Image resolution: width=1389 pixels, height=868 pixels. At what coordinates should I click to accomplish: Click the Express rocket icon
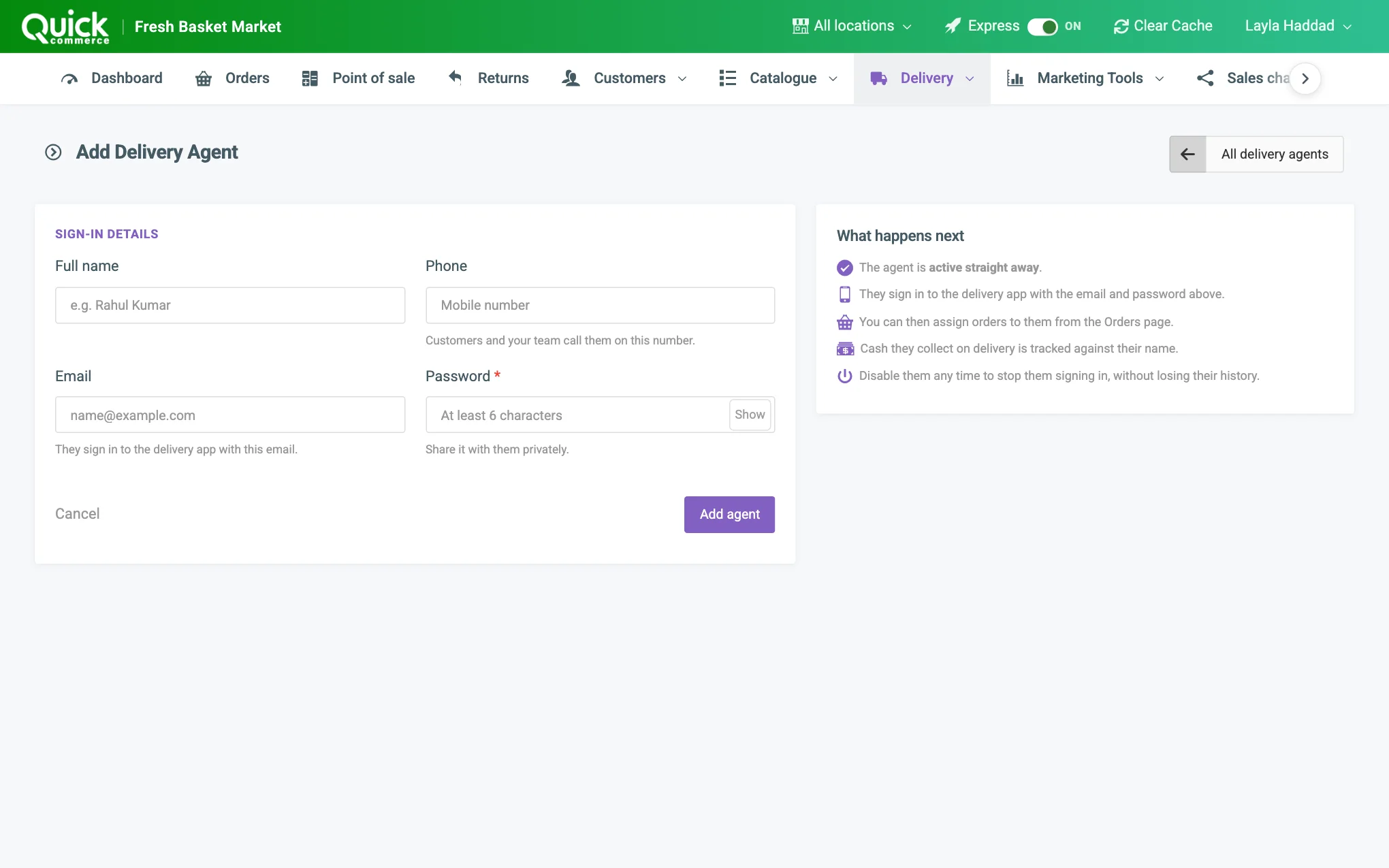(x=953, y=26)
